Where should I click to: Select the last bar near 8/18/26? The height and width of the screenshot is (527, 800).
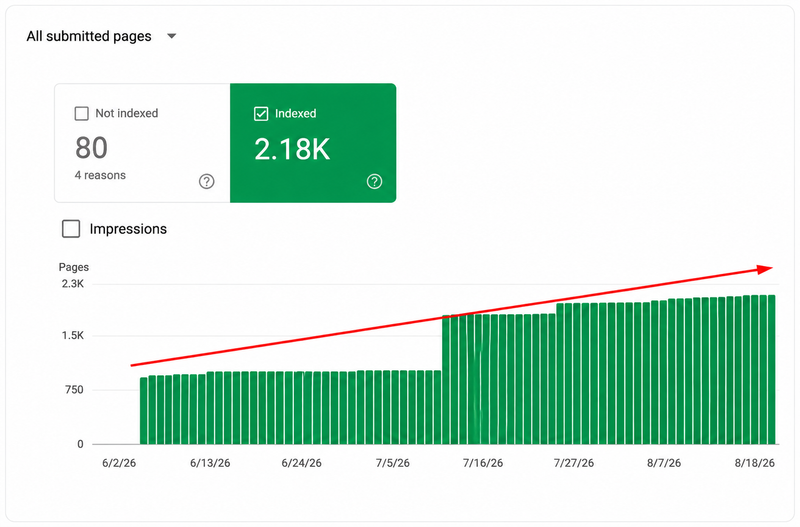(771, 369)
